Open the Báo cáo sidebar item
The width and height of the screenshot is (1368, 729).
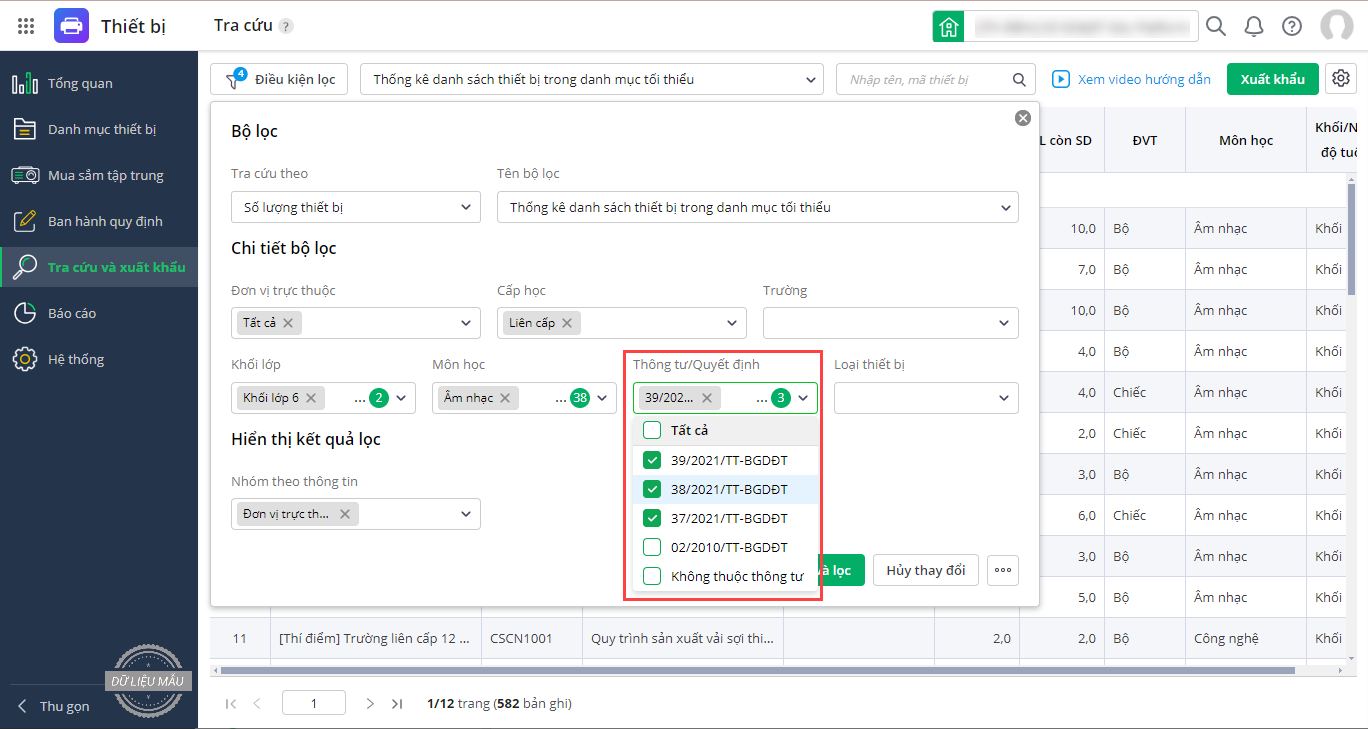coord(72,313)
